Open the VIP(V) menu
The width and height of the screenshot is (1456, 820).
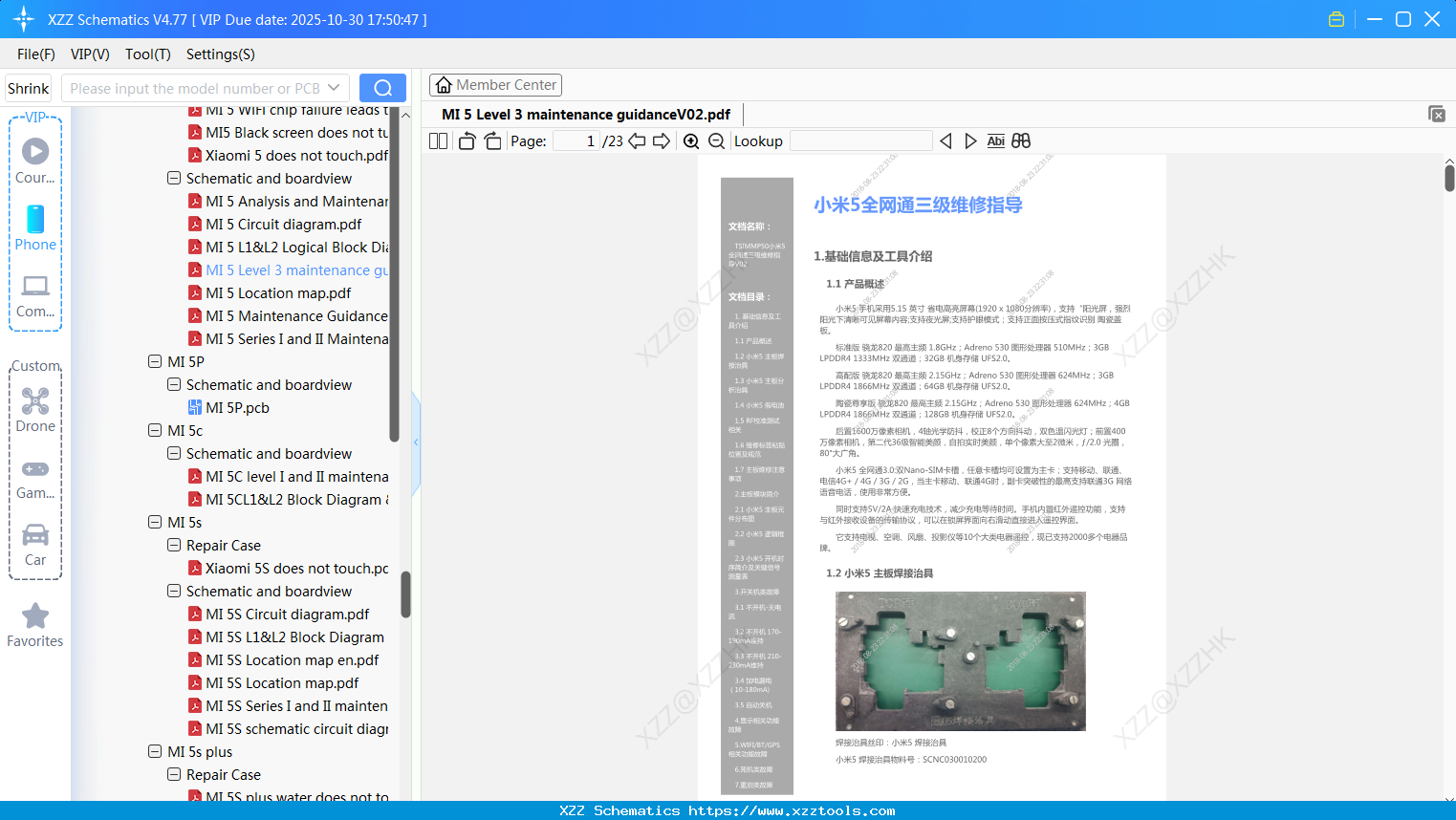click(90, 54)
